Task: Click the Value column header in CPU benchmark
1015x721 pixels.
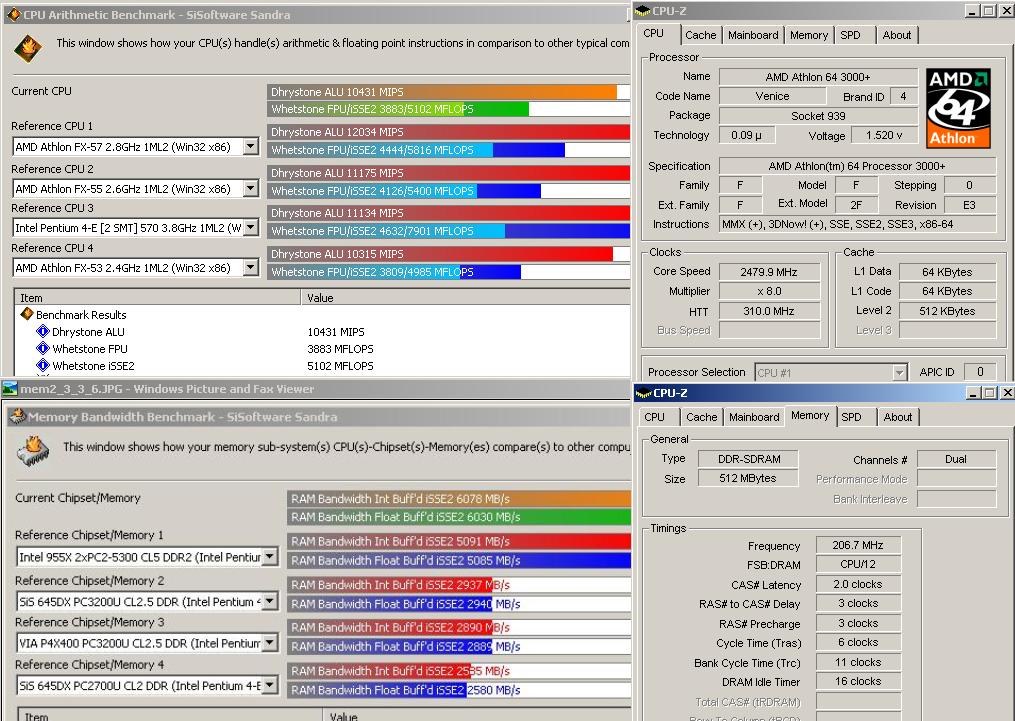Action: (x=465, y=298)
